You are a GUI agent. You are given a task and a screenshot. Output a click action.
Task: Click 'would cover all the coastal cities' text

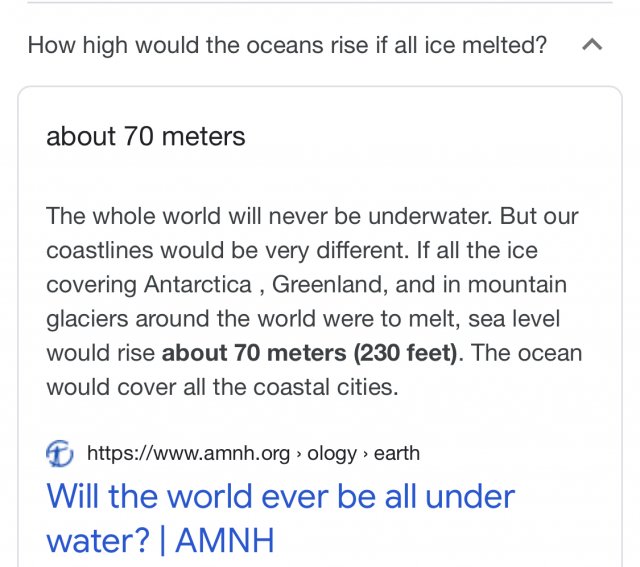tap(222, 387)
